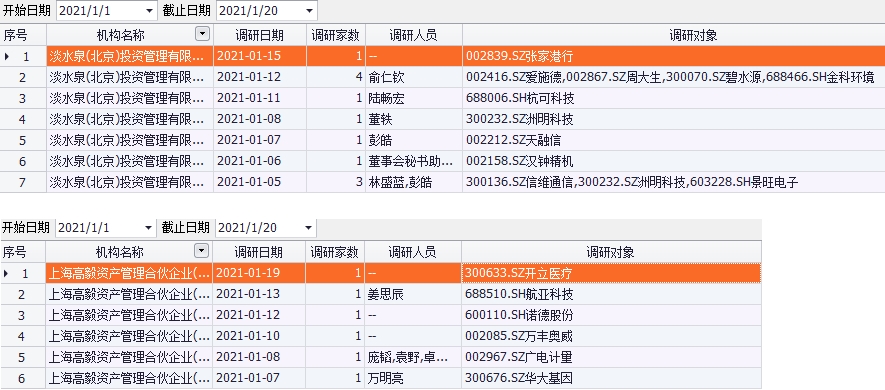
Task: Click the 2021-01-11 date cell
Action: 260,98
